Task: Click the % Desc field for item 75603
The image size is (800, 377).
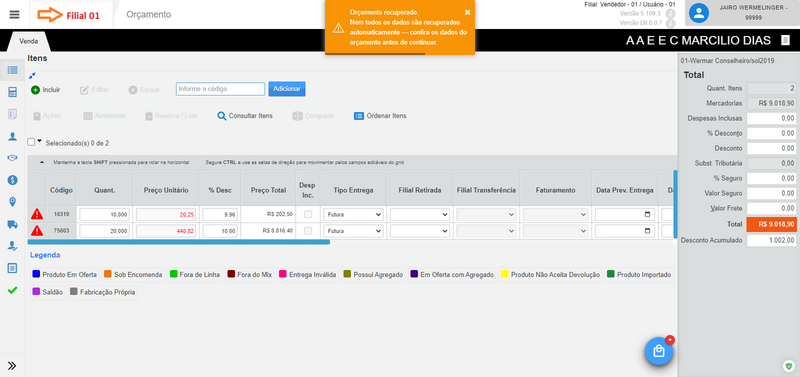Action: pos(220,231)
